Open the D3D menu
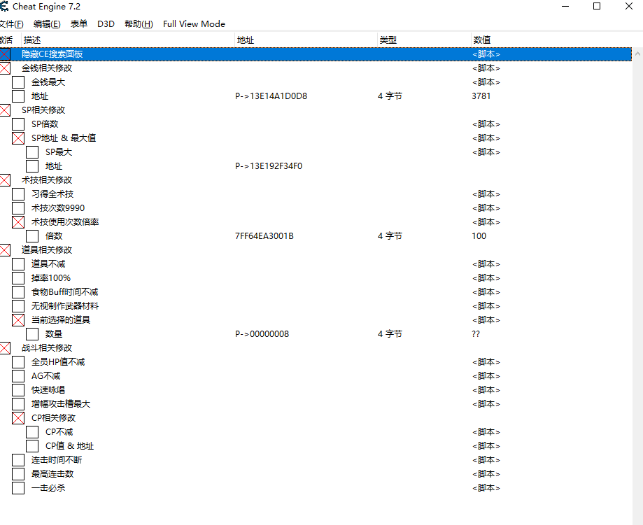643x525 pixels. (106, 24)
